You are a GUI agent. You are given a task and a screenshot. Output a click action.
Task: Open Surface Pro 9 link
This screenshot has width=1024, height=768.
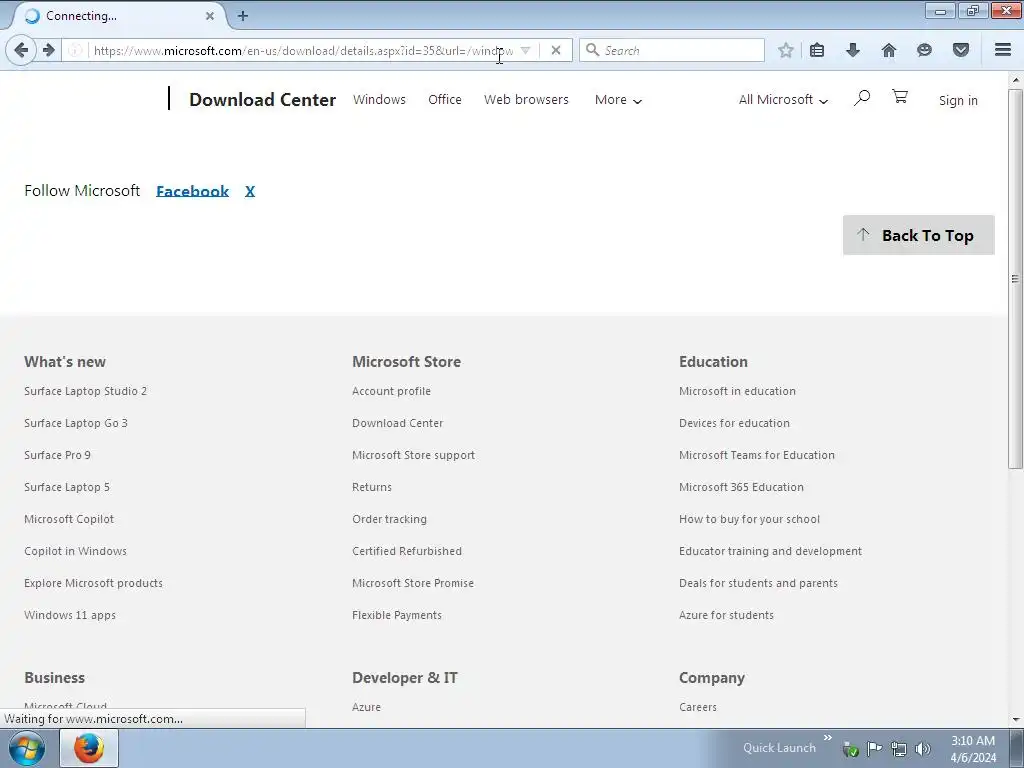pyautogui.click(x=57, y=455)
